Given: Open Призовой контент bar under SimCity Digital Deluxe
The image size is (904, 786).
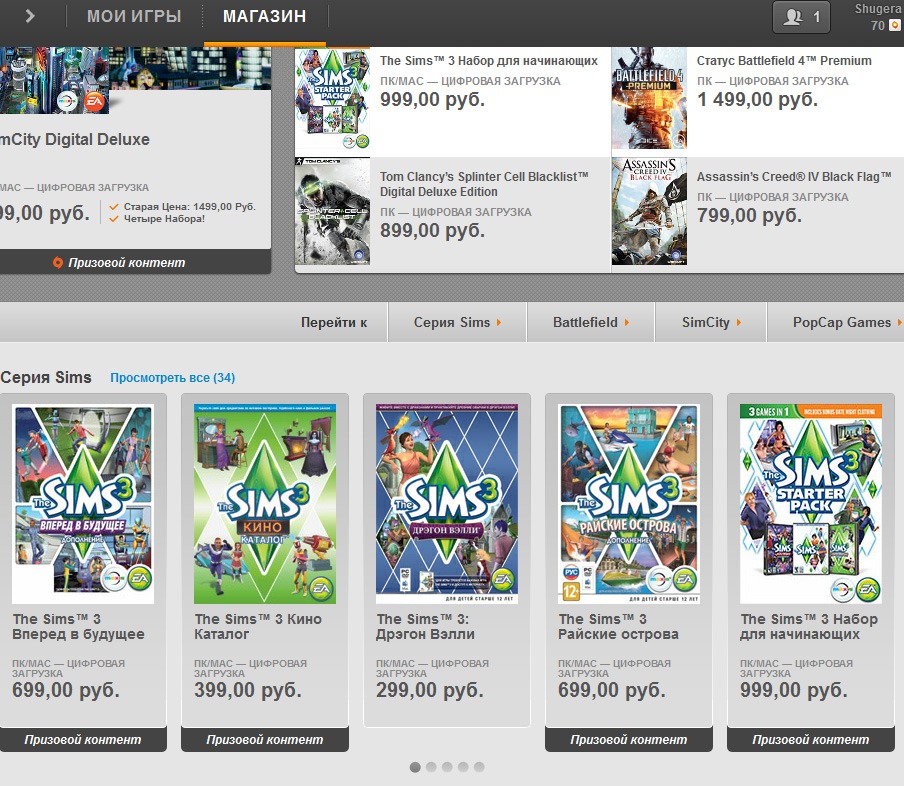Looking at the screenshot, I should tap(135, 262).
